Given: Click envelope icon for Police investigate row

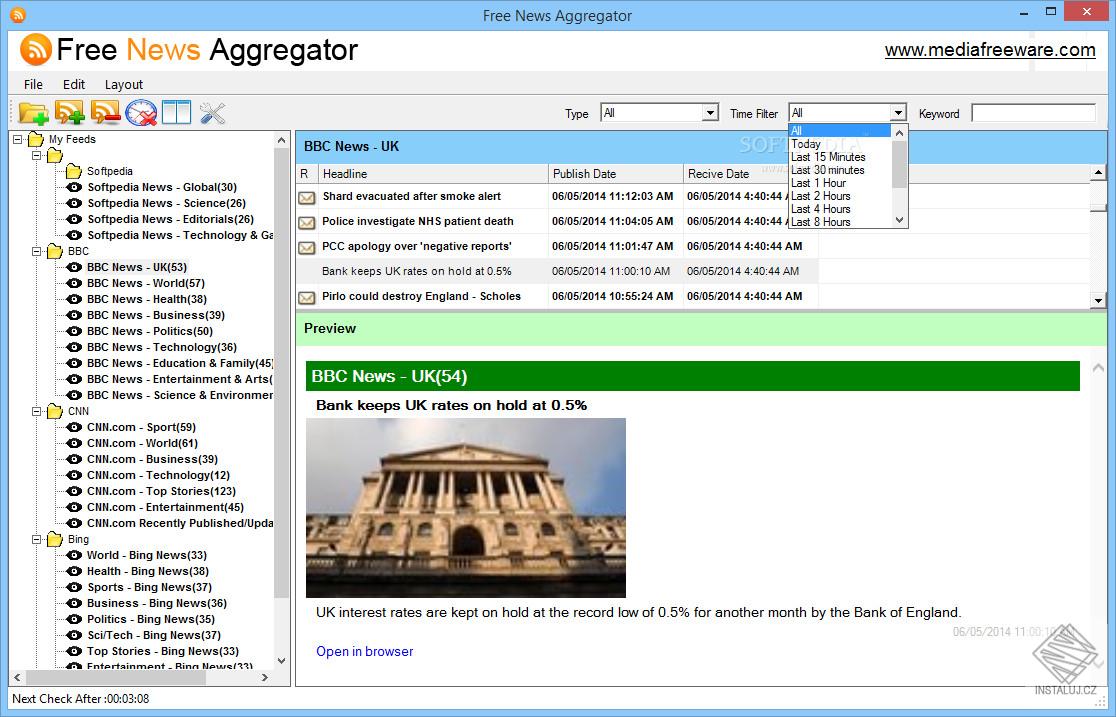Looking at the screenshot, I should coord(307,222).
